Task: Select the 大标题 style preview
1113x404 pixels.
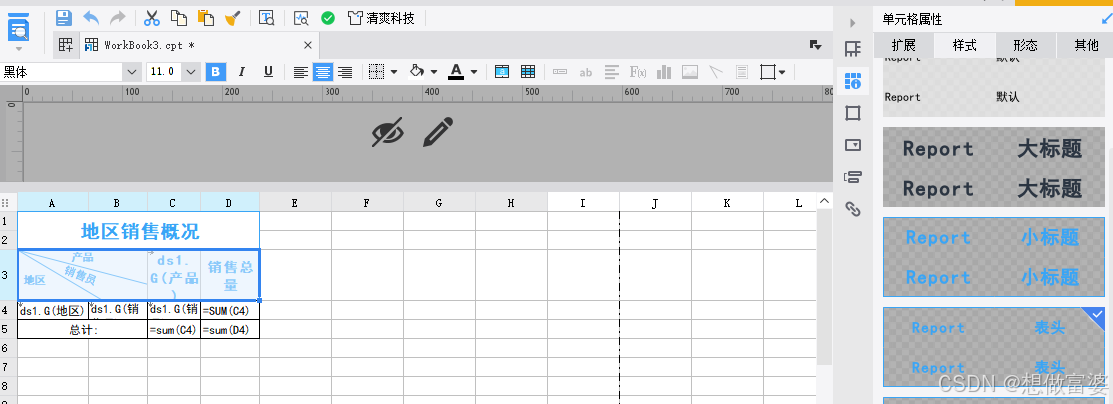Action: [994, 168]
